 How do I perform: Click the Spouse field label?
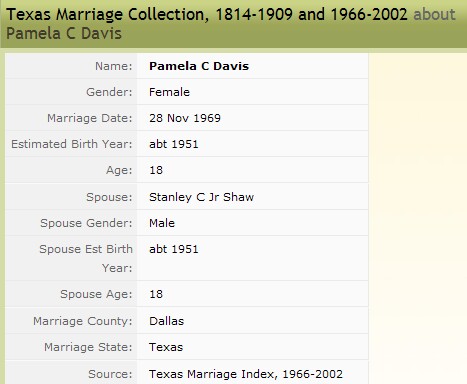[109, 197]
